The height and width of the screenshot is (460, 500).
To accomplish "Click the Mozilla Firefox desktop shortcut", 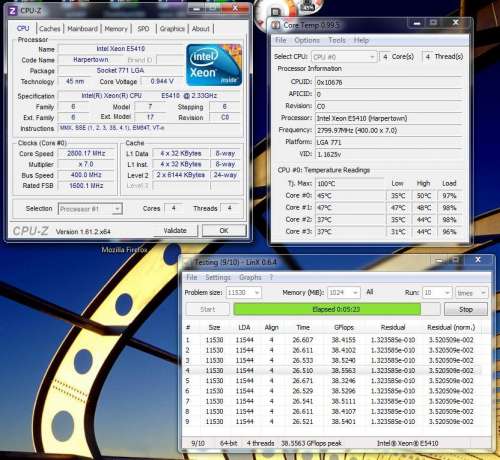I will pos(124,250).
